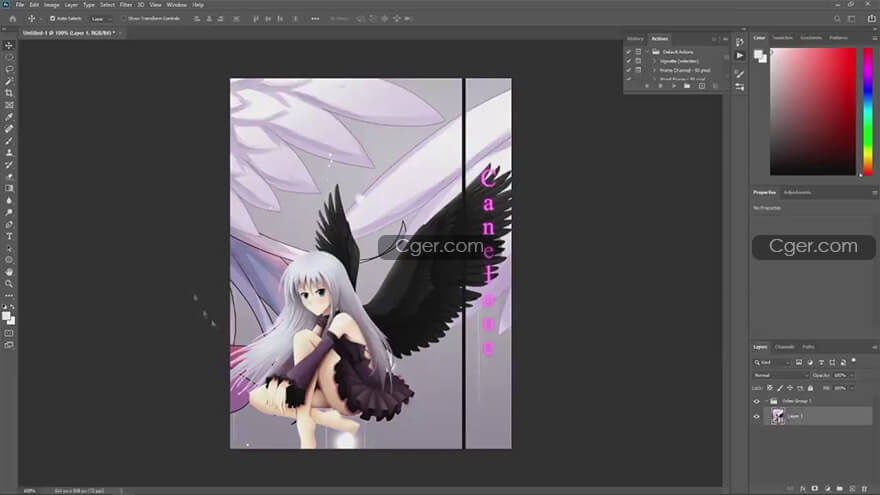Select the Move tool in the toolbox
880x495 pixels.
coord(8,45)
